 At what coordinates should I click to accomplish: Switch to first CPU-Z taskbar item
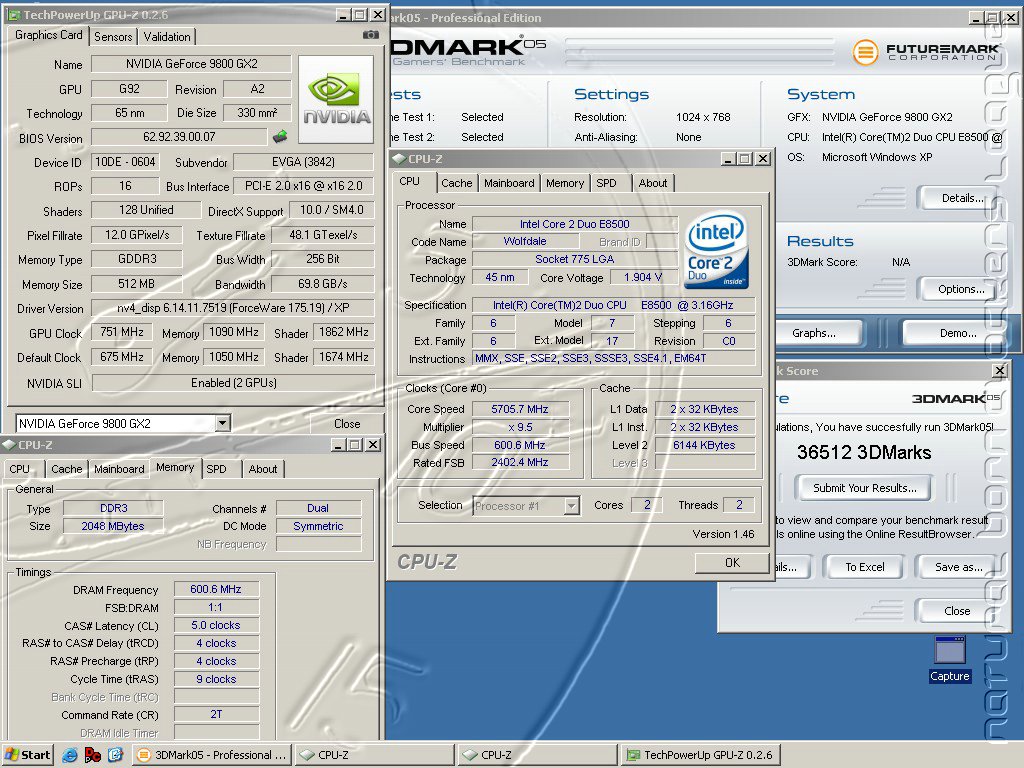[x=374, y=755]
